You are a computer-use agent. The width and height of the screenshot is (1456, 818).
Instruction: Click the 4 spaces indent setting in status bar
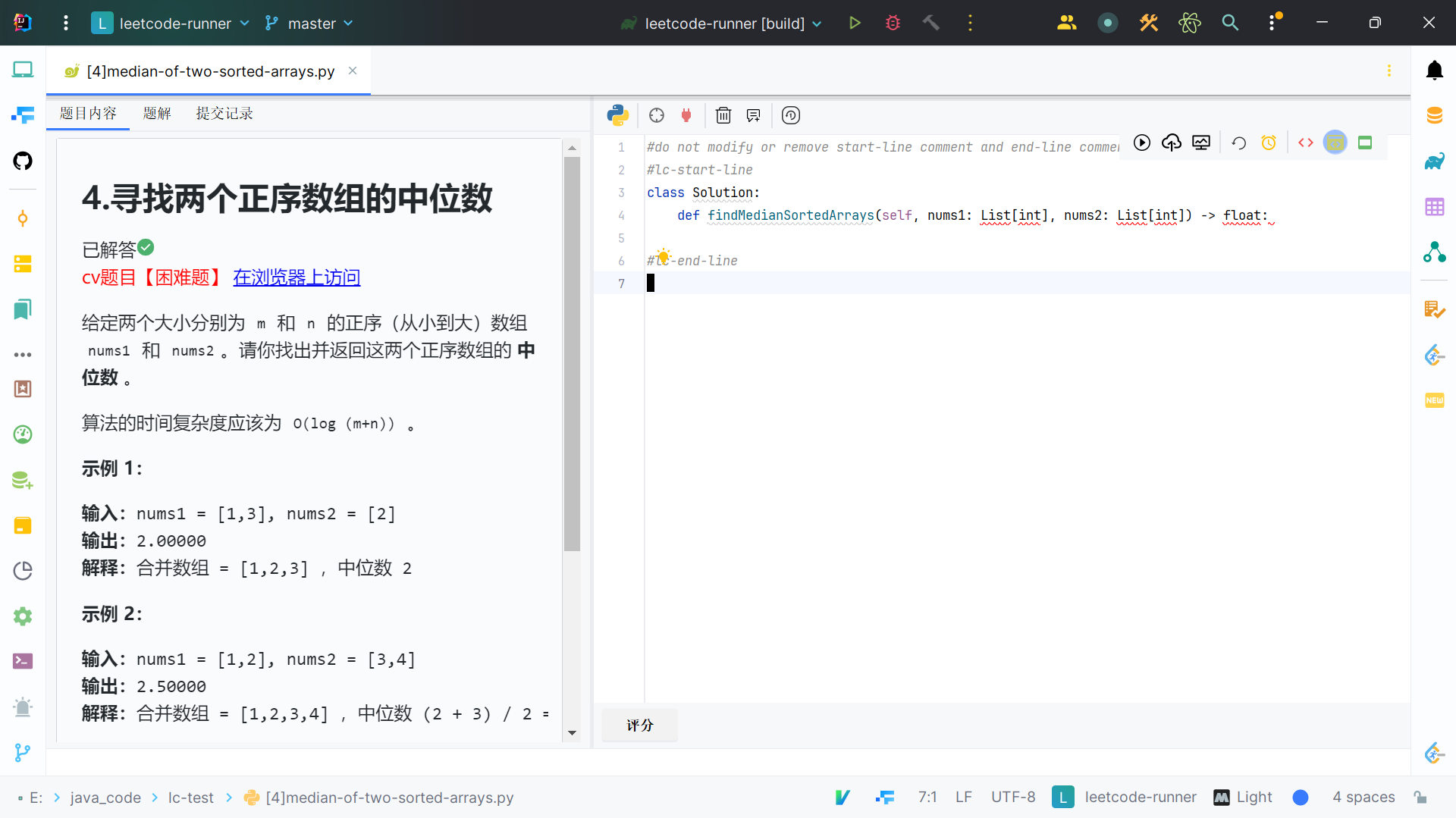pos(1363,798)
